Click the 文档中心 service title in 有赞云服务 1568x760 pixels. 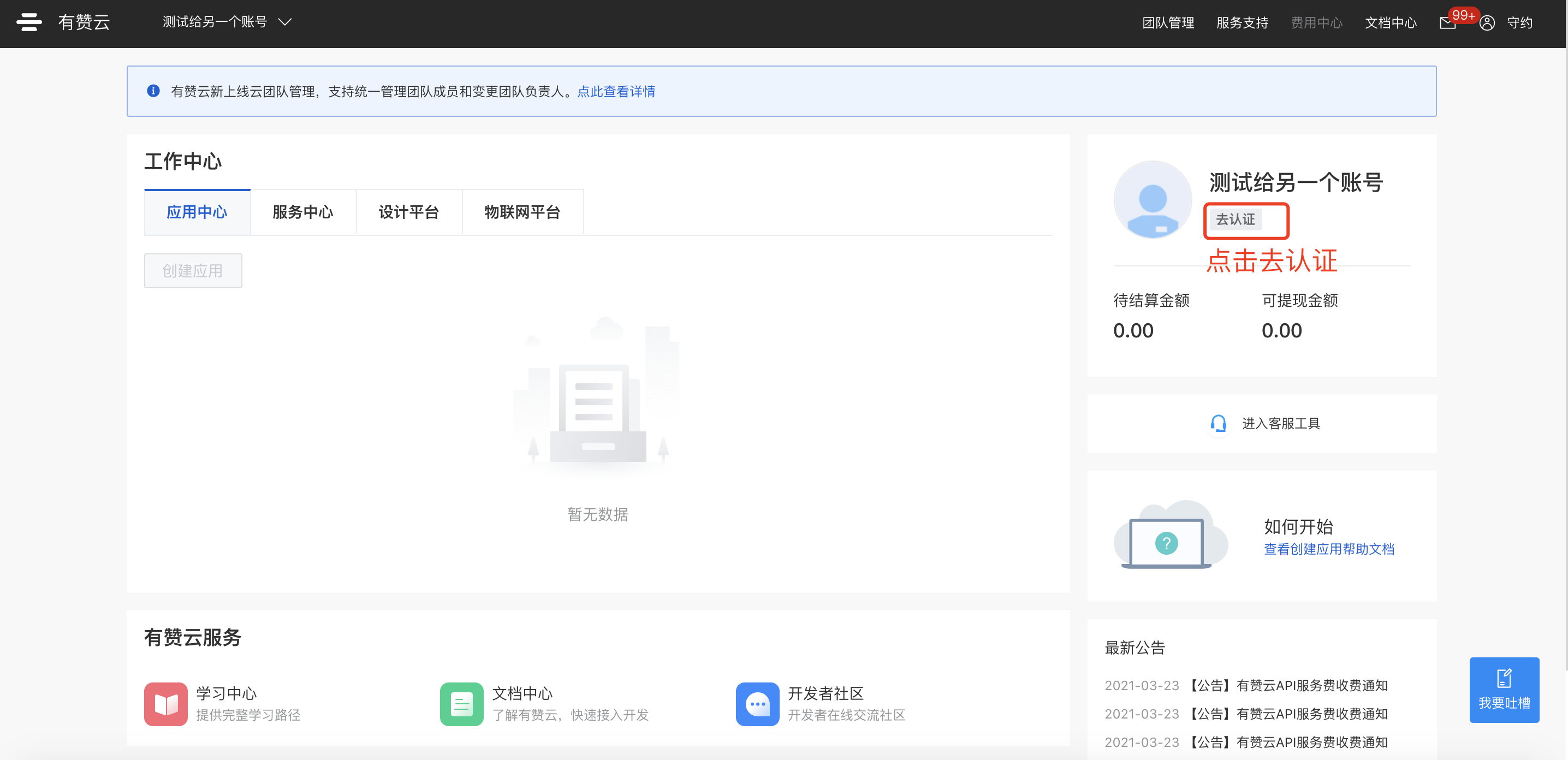[x=522, y=693]
